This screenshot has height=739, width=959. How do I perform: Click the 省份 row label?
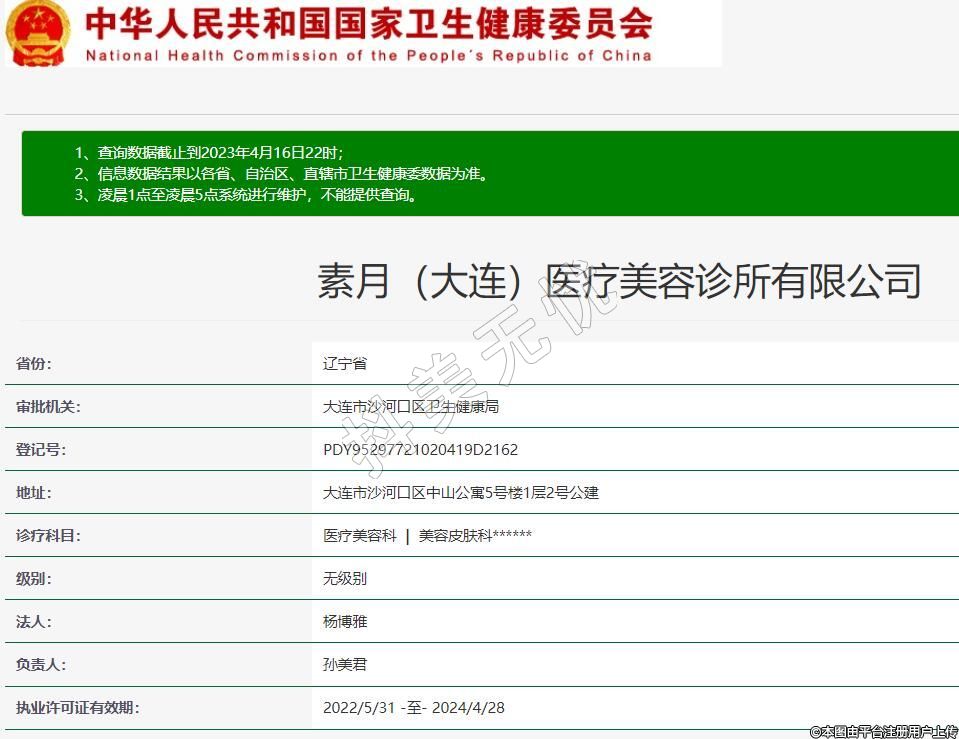(33, 364)
